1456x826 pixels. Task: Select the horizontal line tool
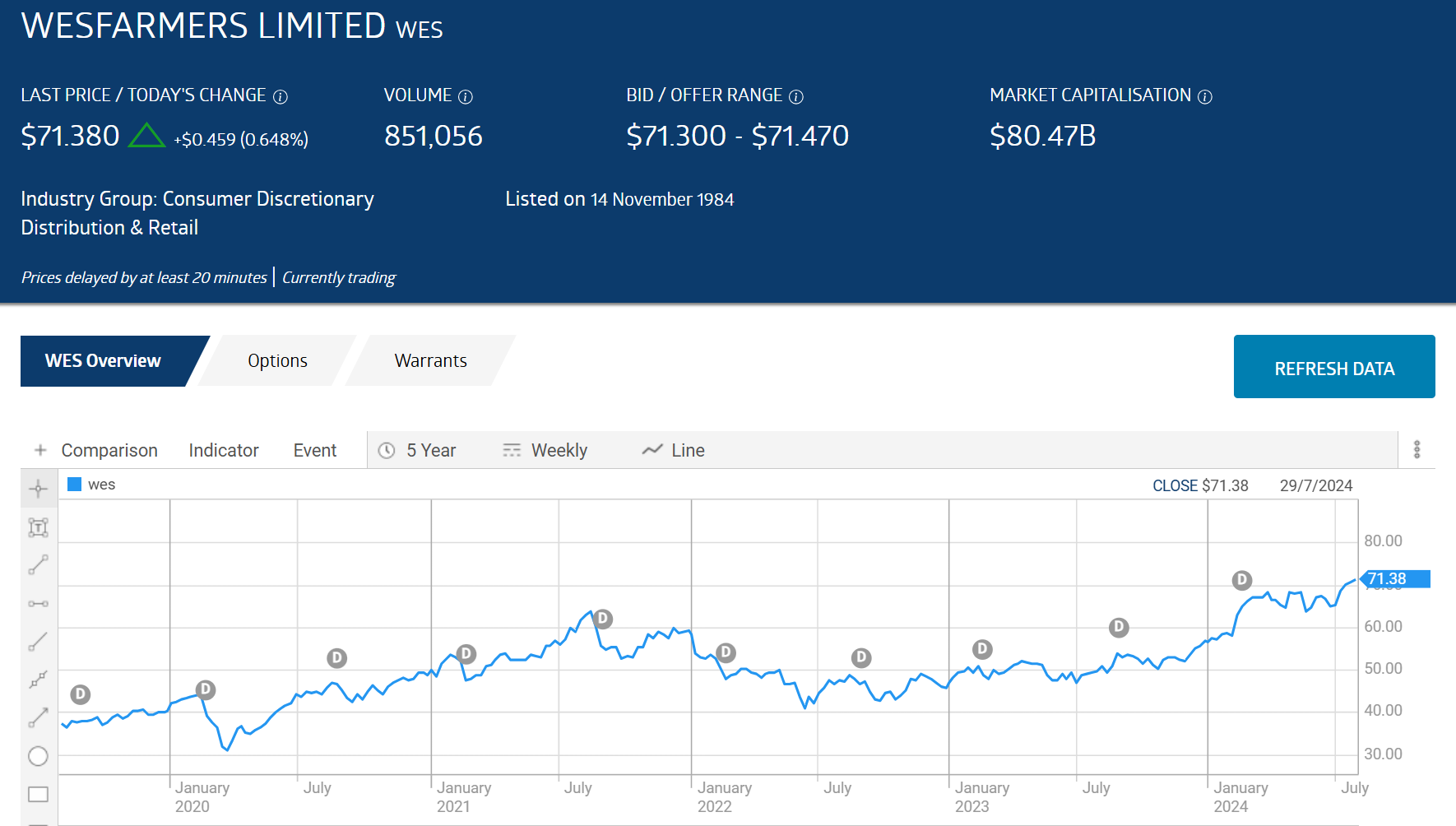coord(38,604)
